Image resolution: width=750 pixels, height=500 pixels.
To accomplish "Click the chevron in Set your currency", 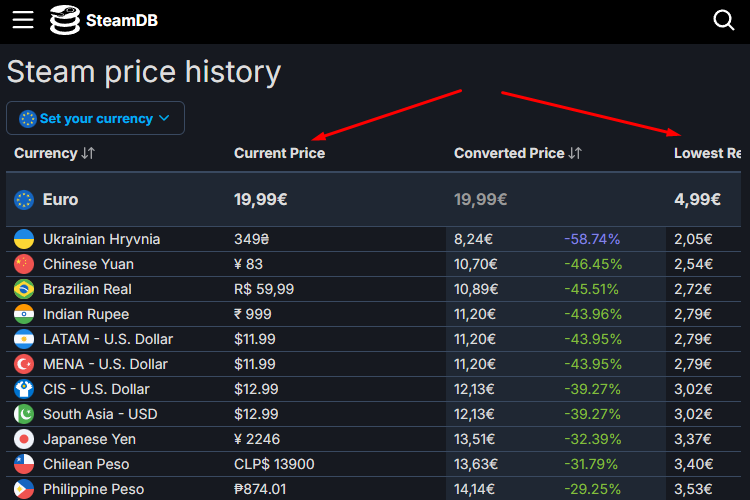I will click(x=164, y=118).
